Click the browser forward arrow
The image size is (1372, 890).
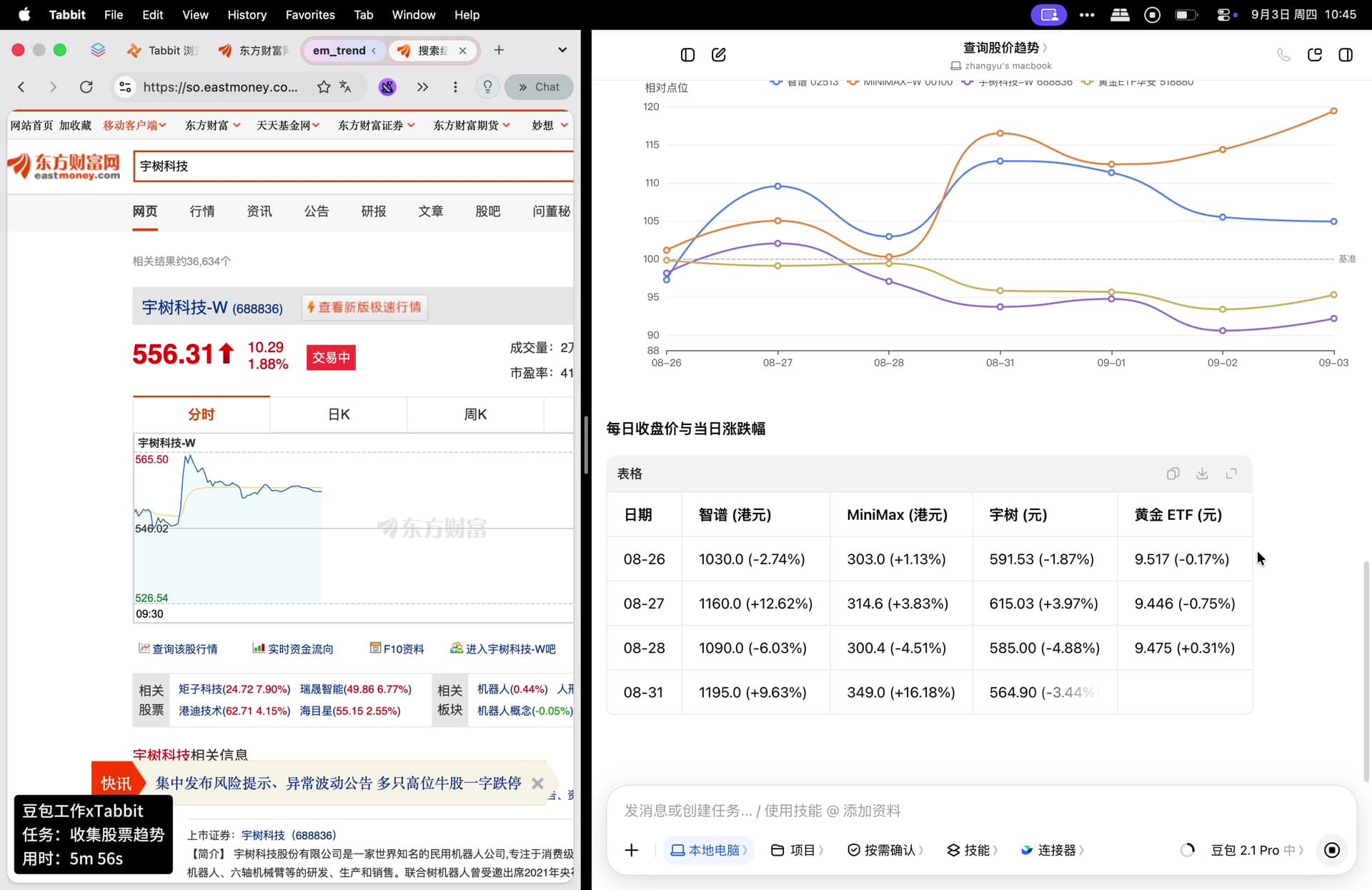coord(53,87)
